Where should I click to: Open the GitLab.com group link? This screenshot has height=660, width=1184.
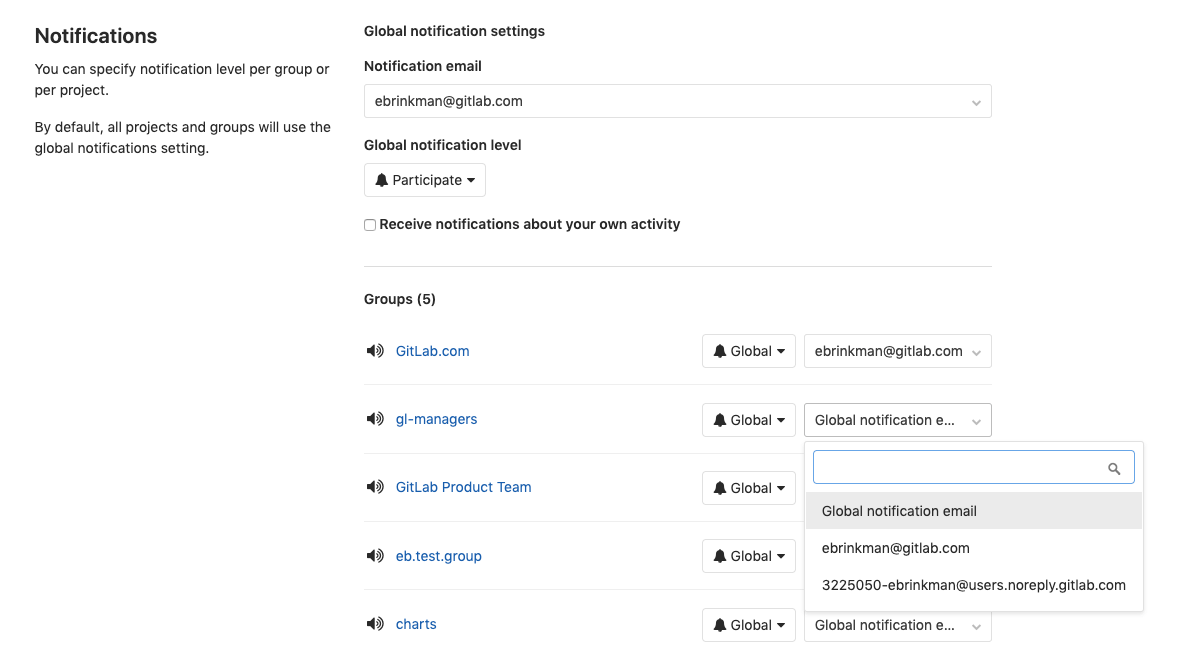point(432,350)
